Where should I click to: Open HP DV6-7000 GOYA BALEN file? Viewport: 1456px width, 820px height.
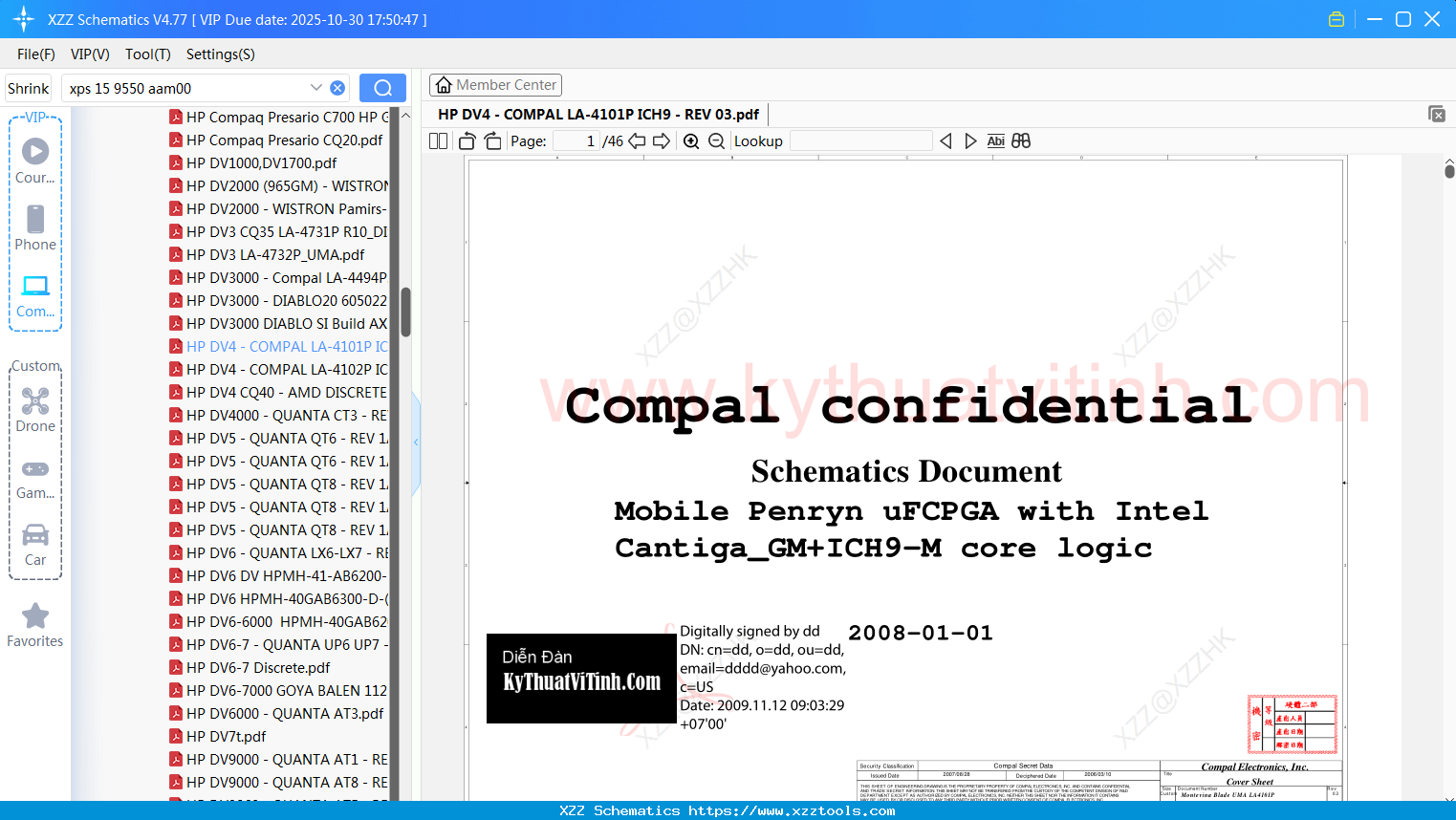[x=277, y=691]
